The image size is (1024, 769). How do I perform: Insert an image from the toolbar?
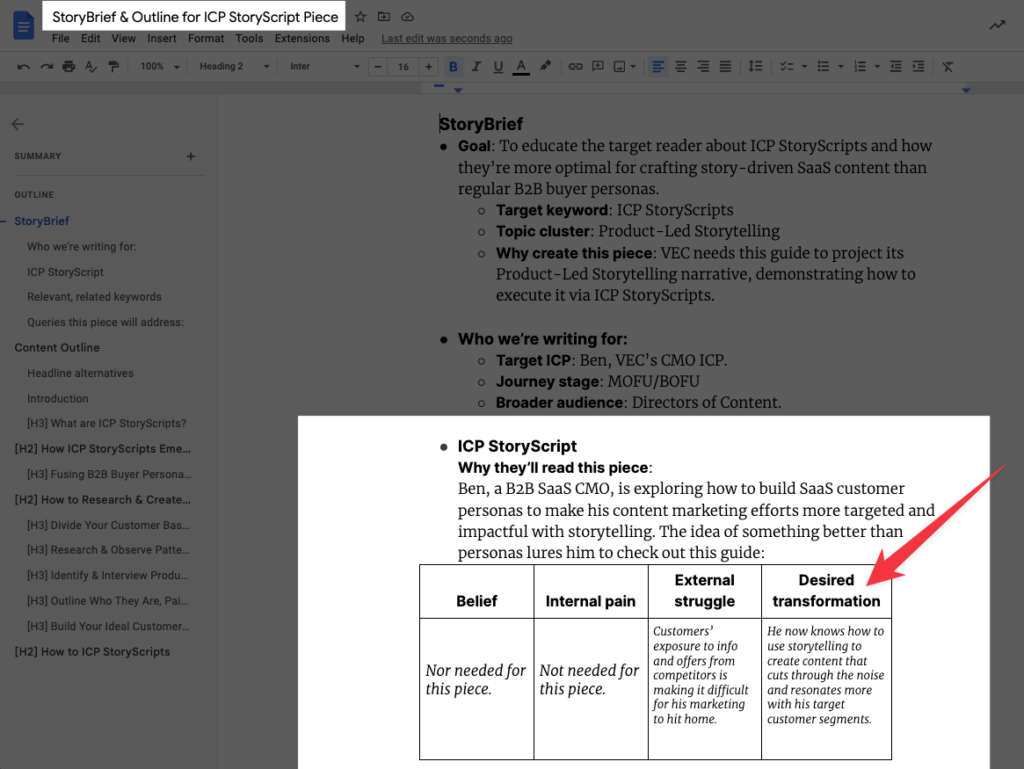coord(619,67)
